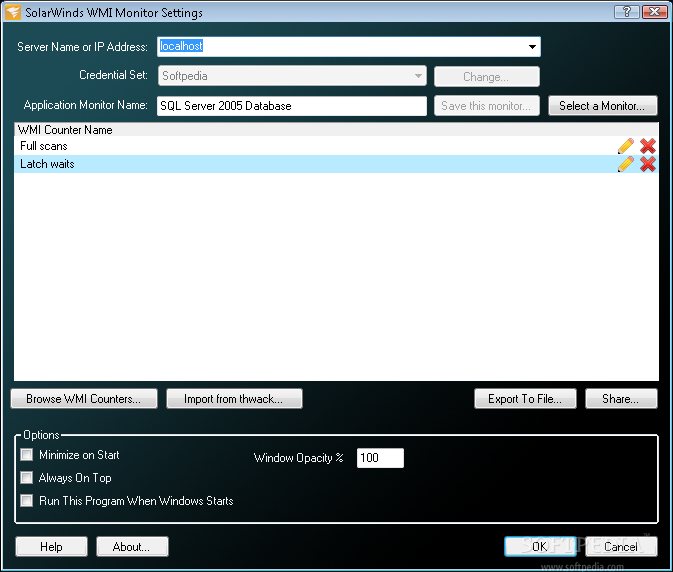Click the Share... button
The image size is (673, 572).
tap(621, 399)
